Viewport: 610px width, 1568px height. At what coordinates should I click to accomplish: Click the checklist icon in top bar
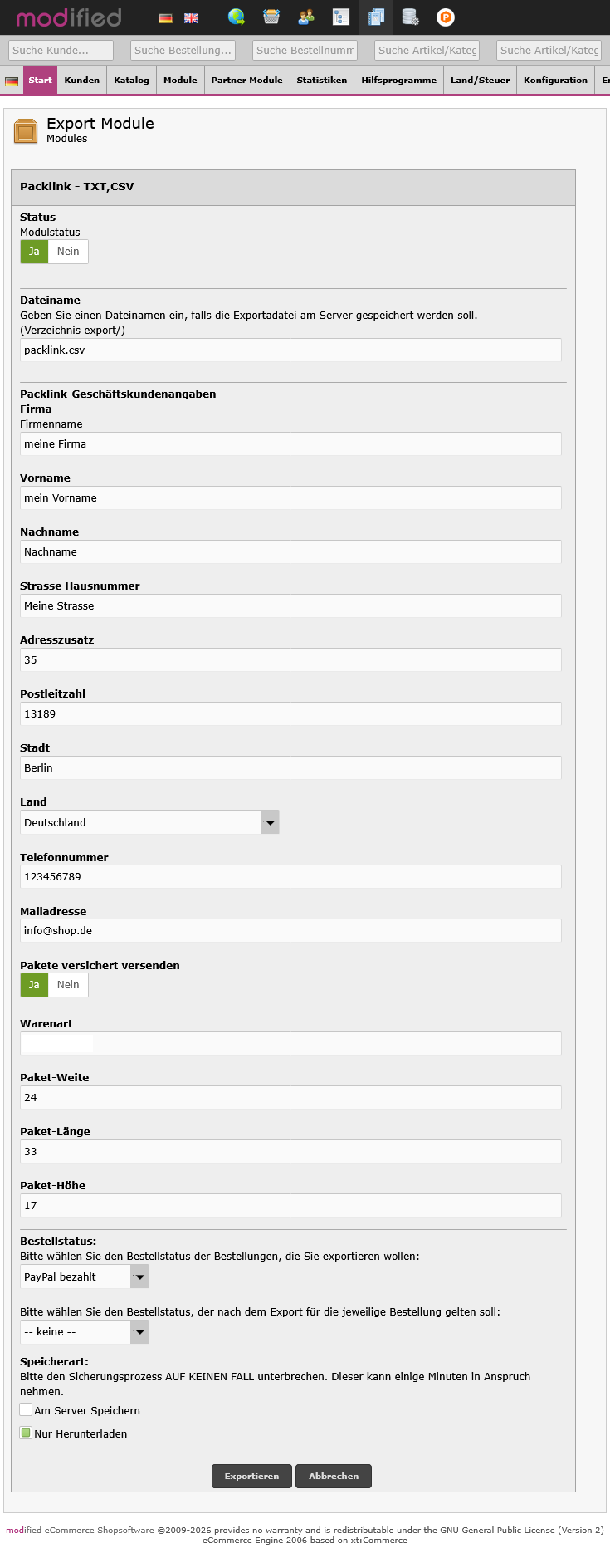click(341, 17)
